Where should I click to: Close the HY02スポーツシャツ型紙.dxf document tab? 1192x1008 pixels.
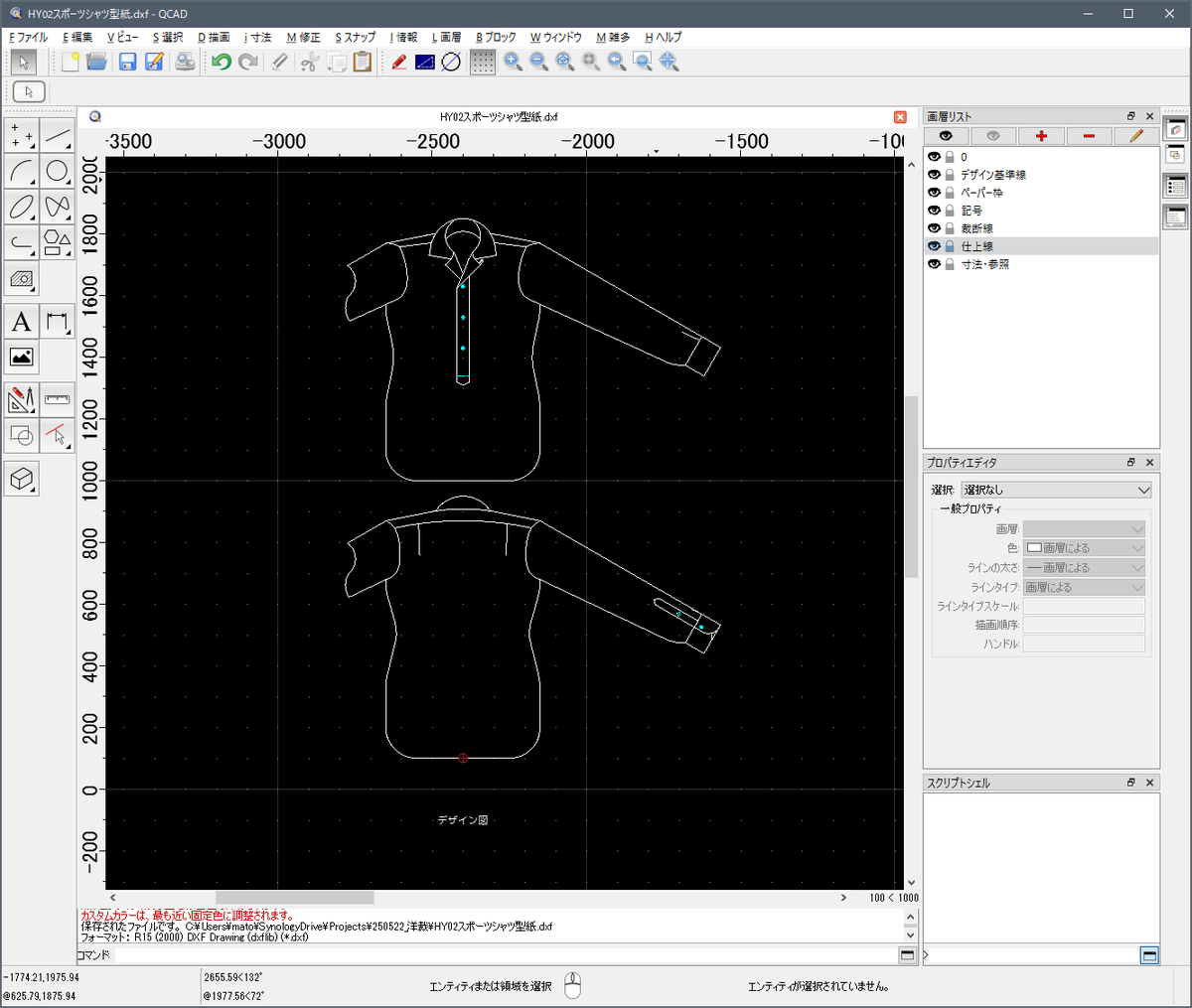[x=900, y=116]
